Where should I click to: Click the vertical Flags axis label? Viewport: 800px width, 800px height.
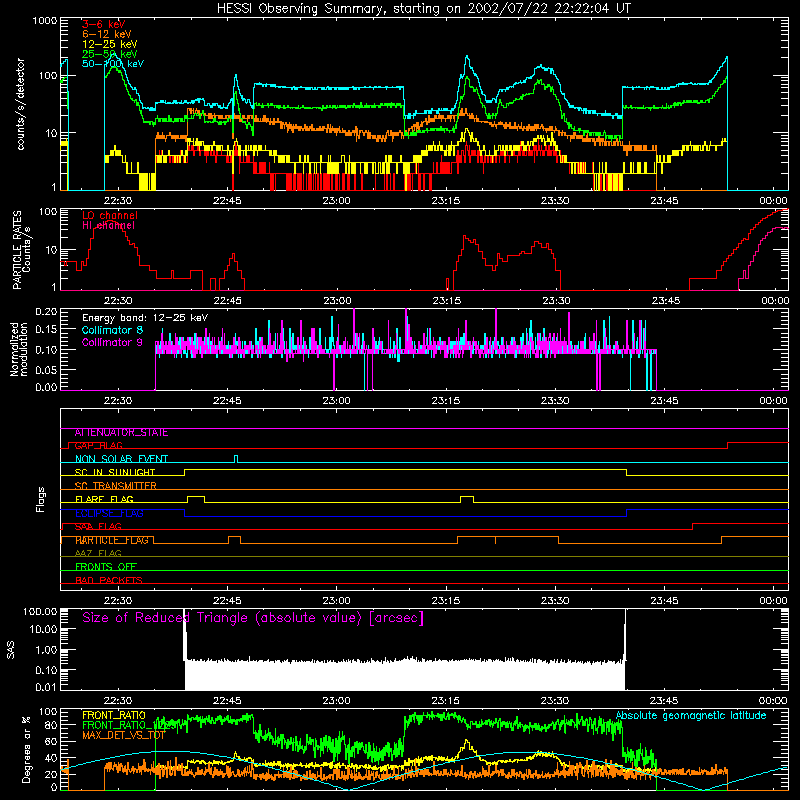[x=40, y=499]
